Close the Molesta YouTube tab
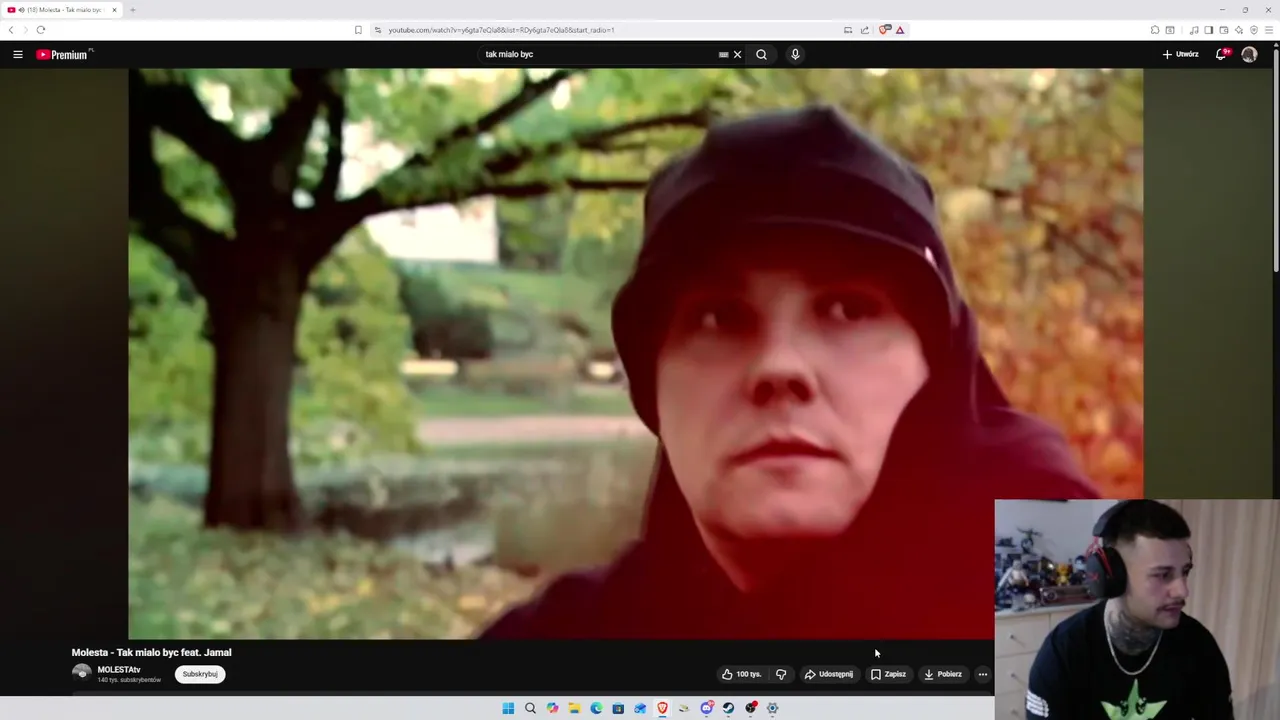 pyautogui.click(x=114, y=10)
